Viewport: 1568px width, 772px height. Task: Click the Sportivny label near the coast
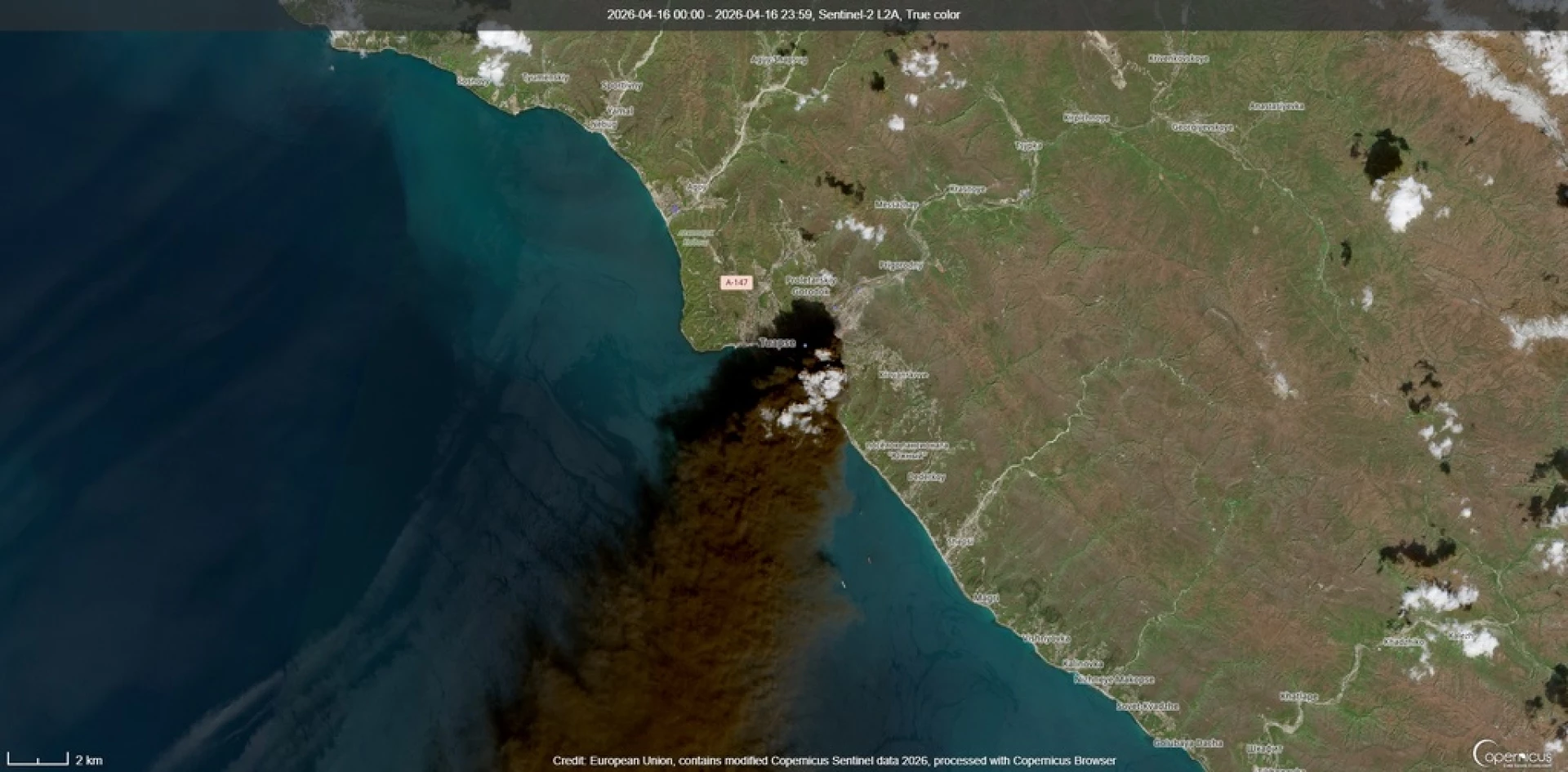[621, 85]
